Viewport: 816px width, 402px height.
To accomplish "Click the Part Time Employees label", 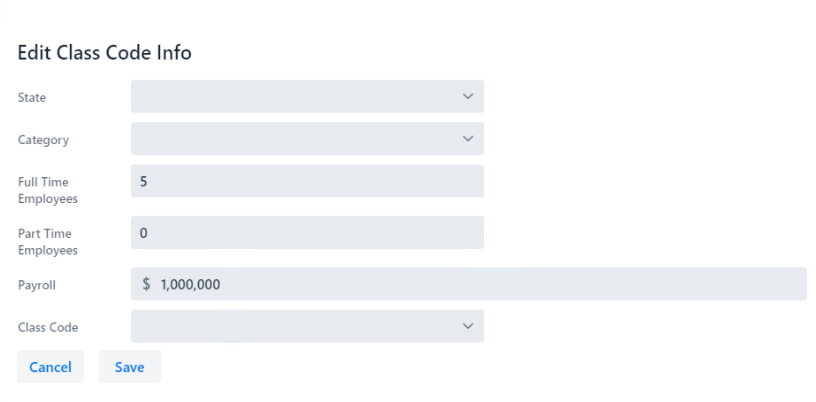I will 48,242.
